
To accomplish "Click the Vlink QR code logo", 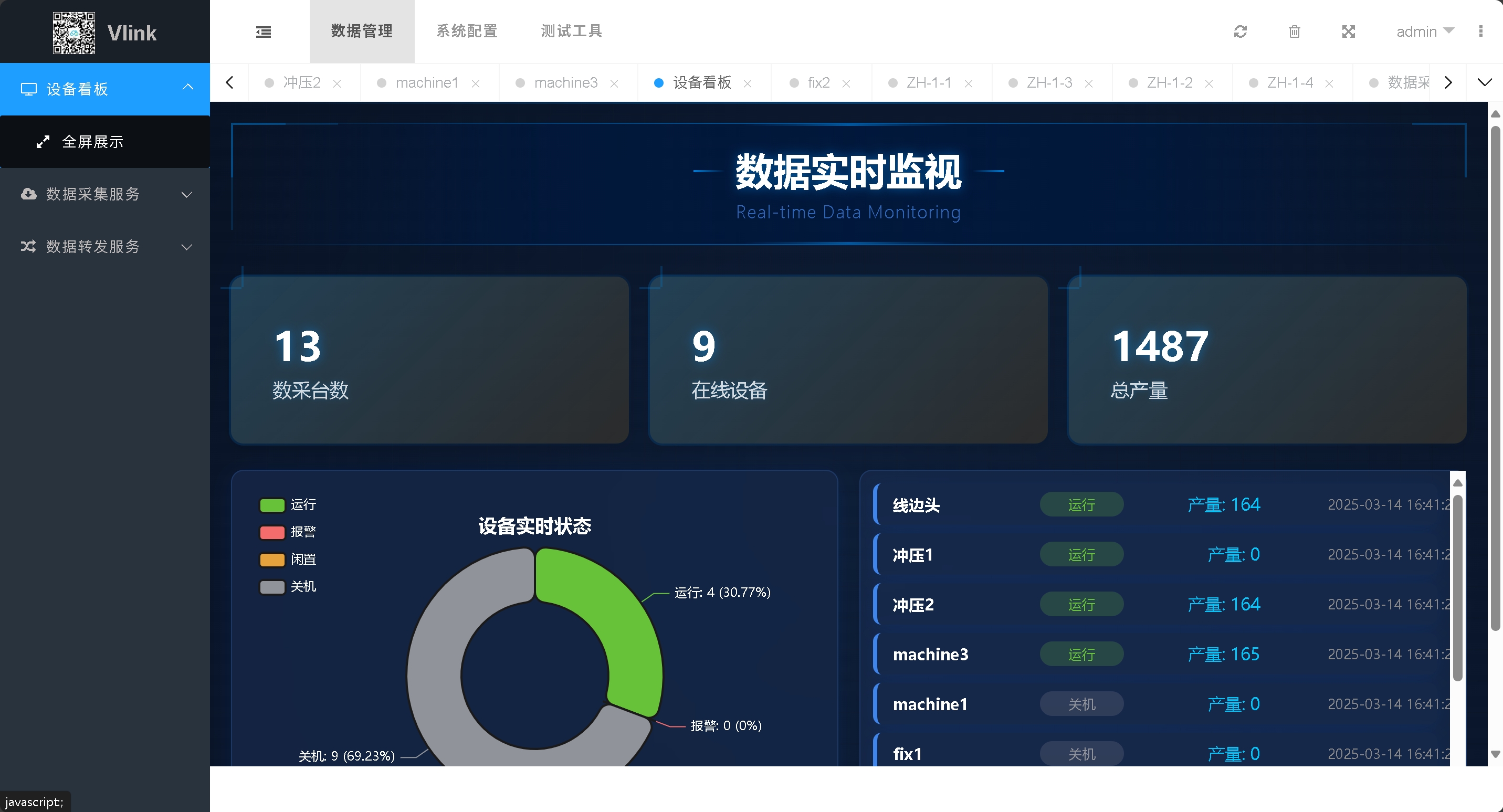I will 73,33.
